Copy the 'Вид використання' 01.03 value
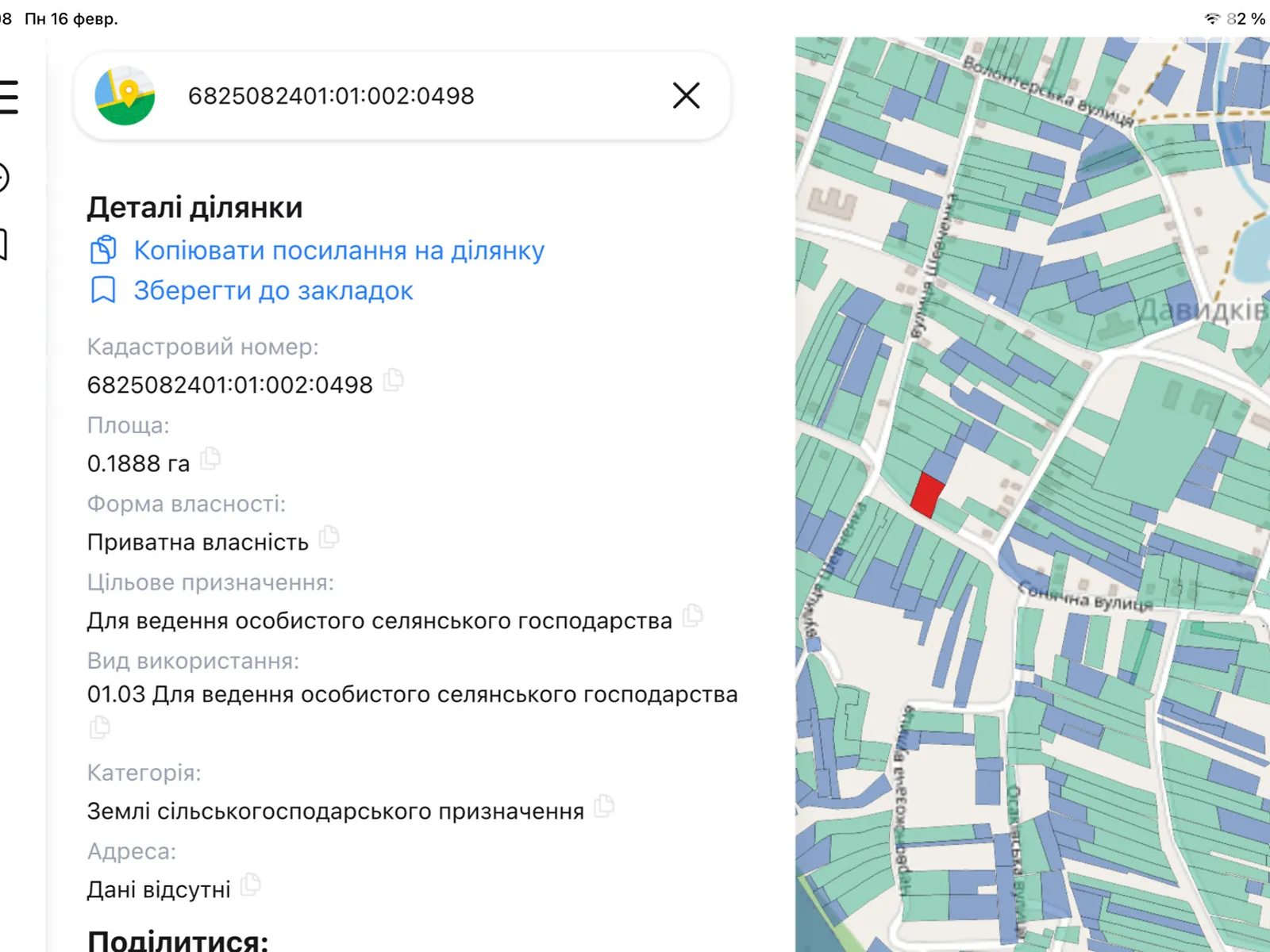Viewport: 1270px width, 952px height. (x=100, y=727)
